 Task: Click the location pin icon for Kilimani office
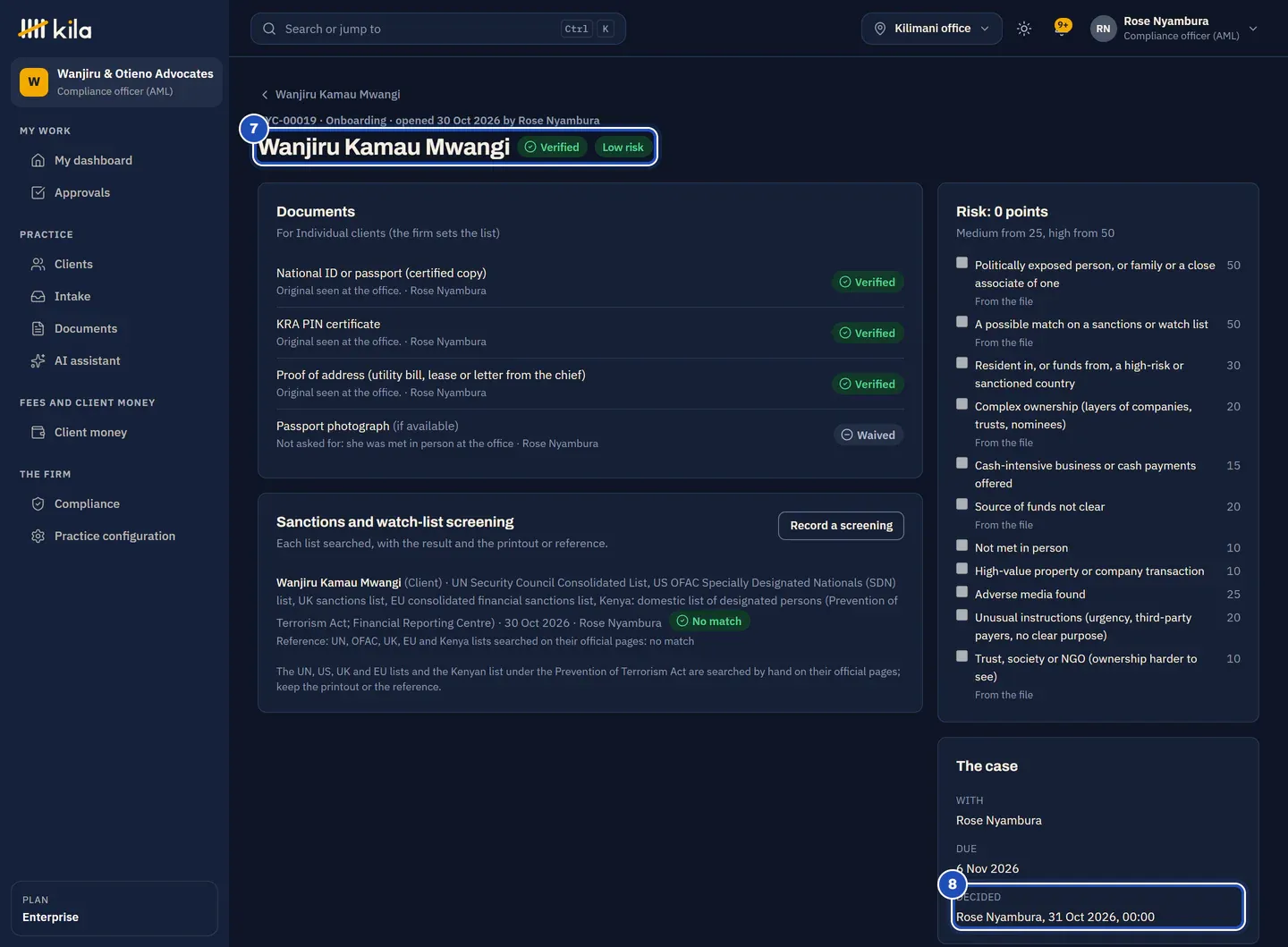tap(879, 29)
